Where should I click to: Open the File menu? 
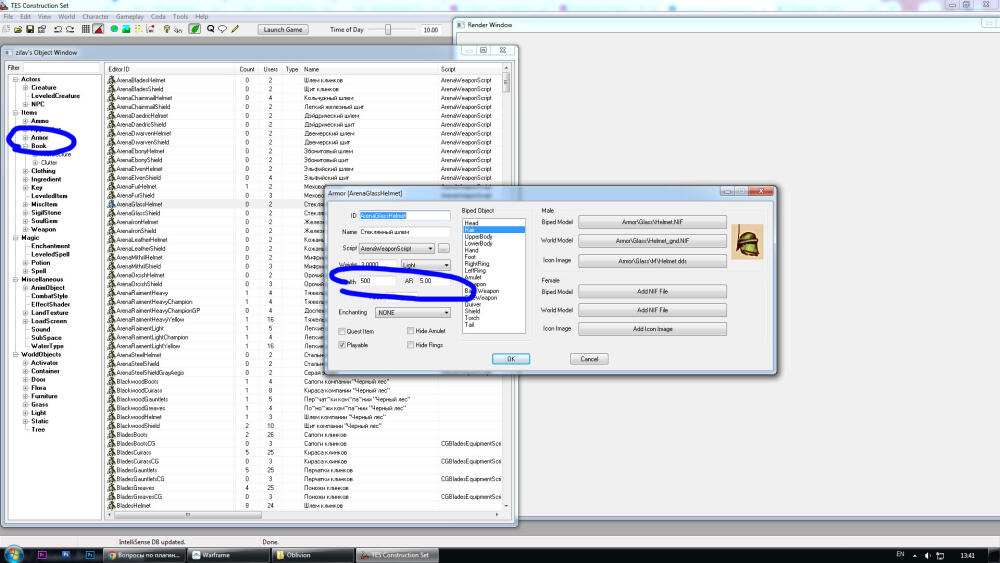[8, 17]
